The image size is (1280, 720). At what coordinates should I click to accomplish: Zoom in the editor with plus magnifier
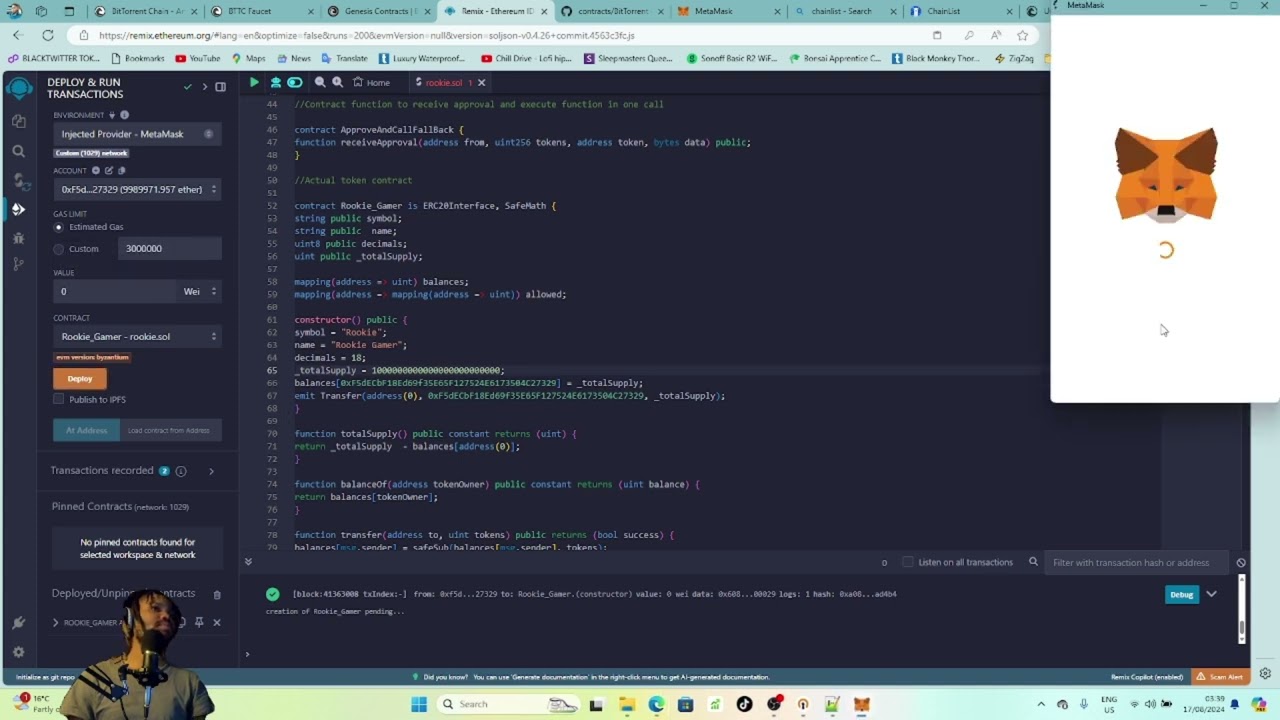tap(338, 82)
